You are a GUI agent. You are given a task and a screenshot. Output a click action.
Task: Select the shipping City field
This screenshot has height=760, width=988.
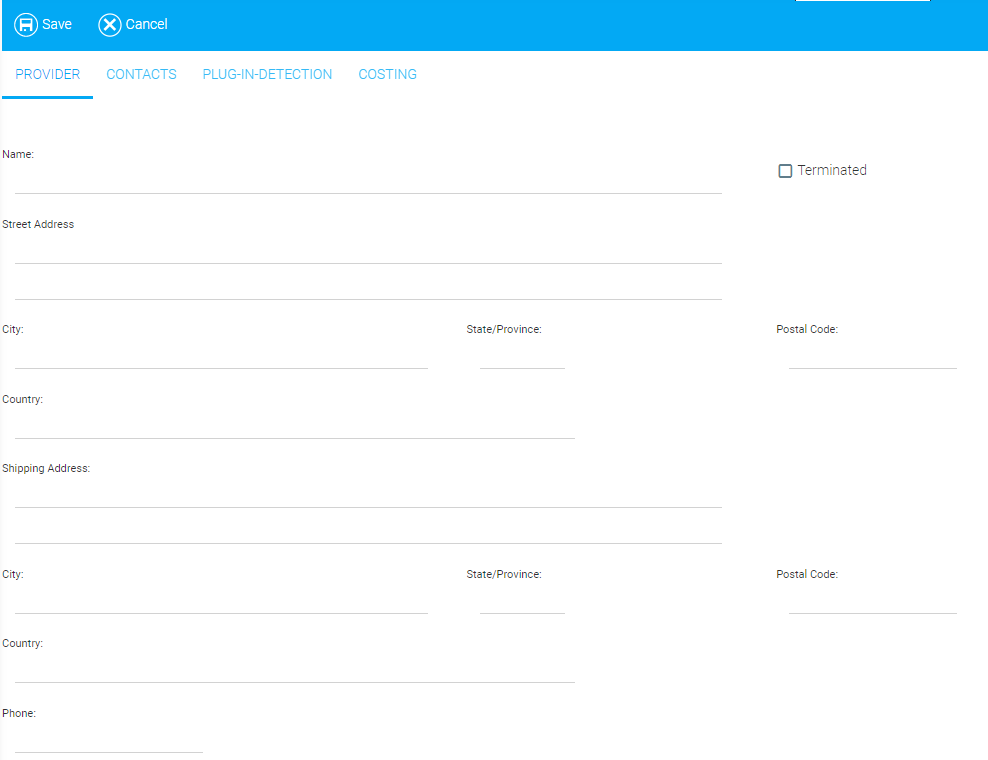point(221,601)
